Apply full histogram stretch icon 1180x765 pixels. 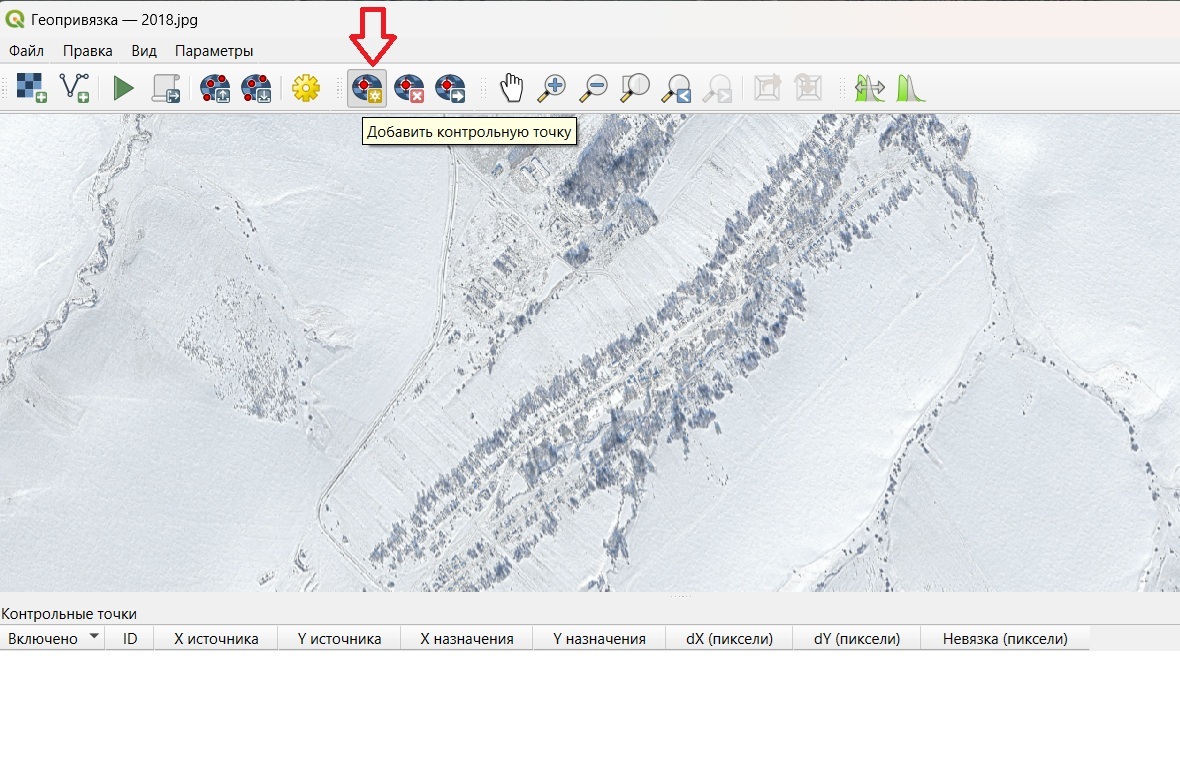(x=870, y=88)
